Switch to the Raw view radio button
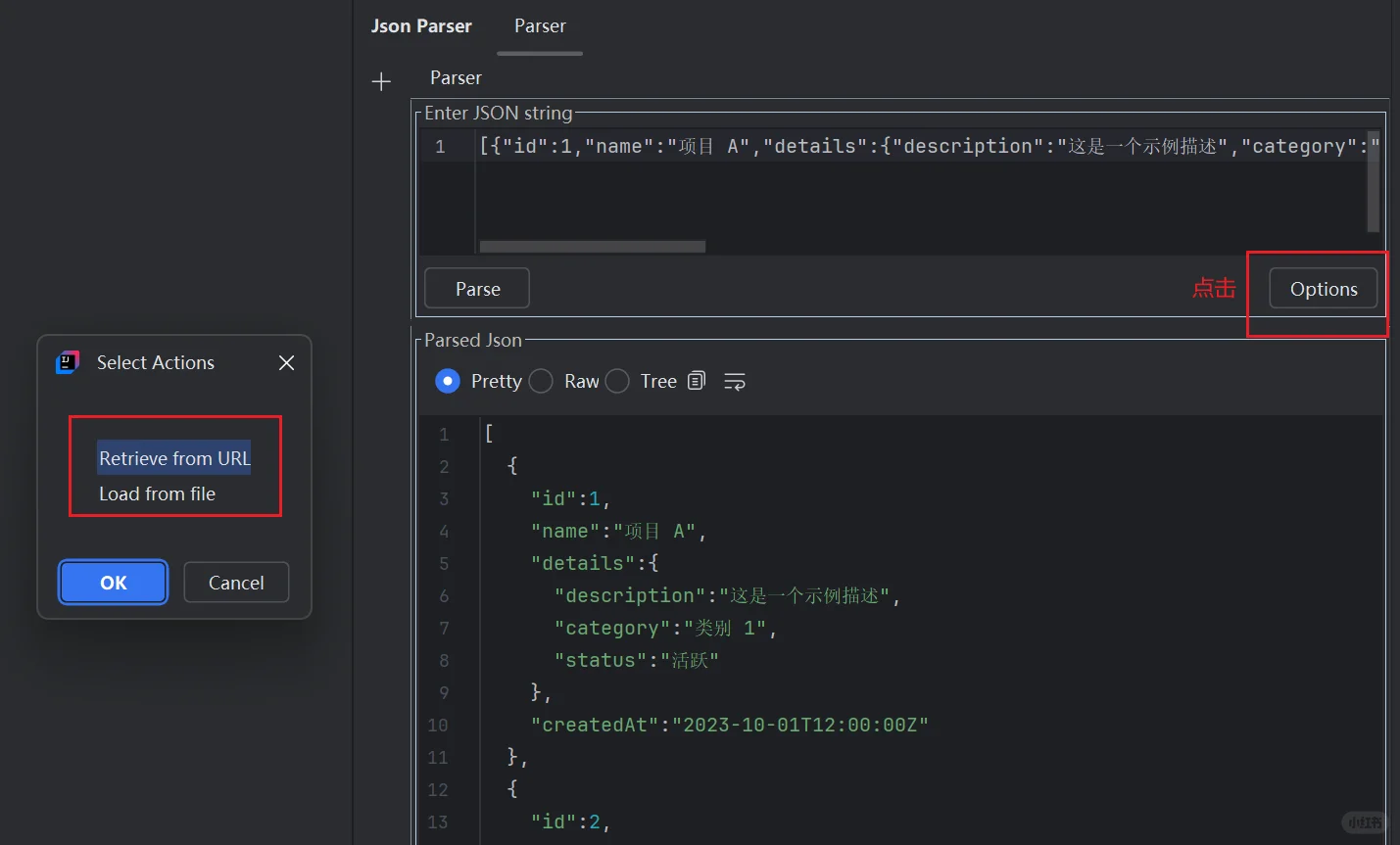Screen dimensions: 1400x845 (x=541, y=381)
